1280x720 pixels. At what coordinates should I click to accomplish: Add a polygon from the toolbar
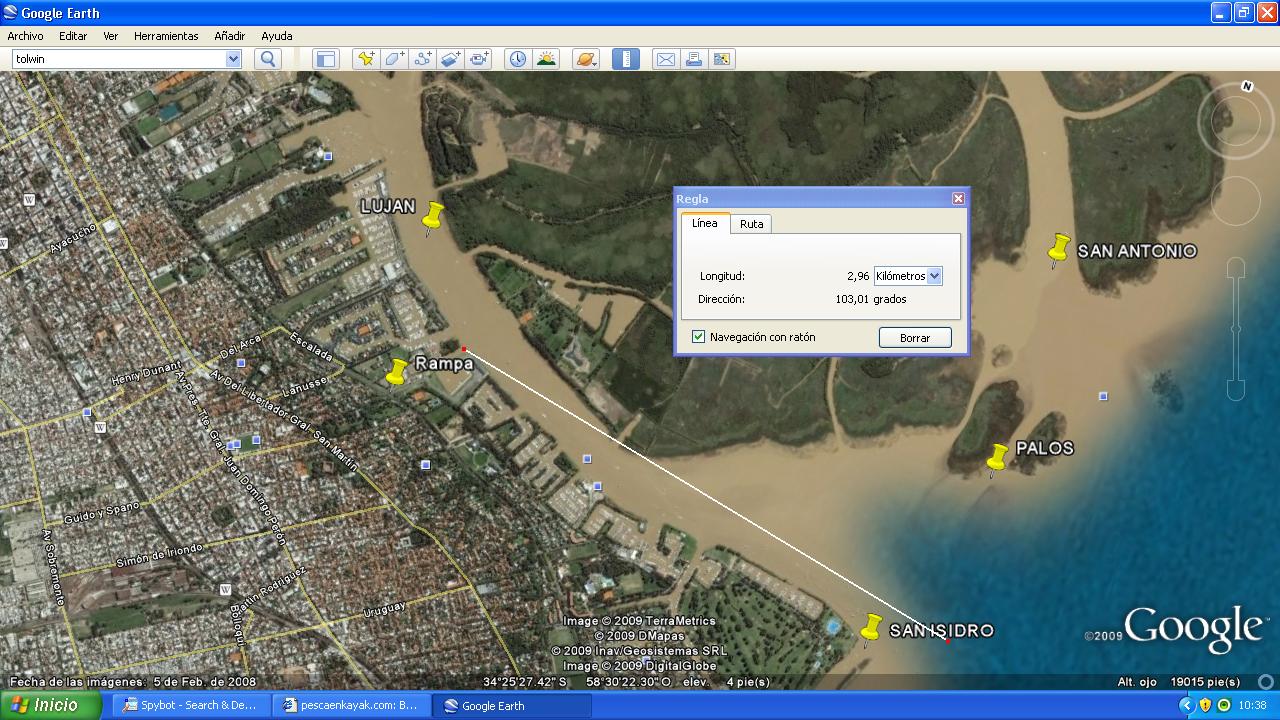tap(394, 59)
